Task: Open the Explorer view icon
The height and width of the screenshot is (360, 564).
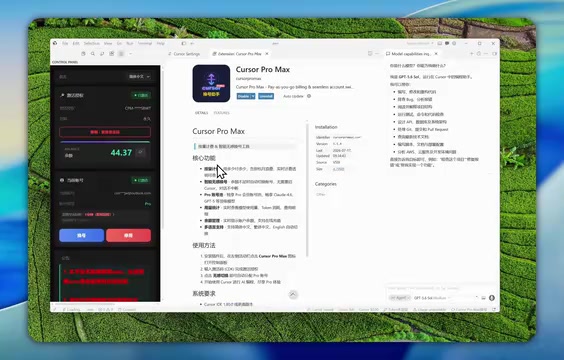Action: pos(83,54)
